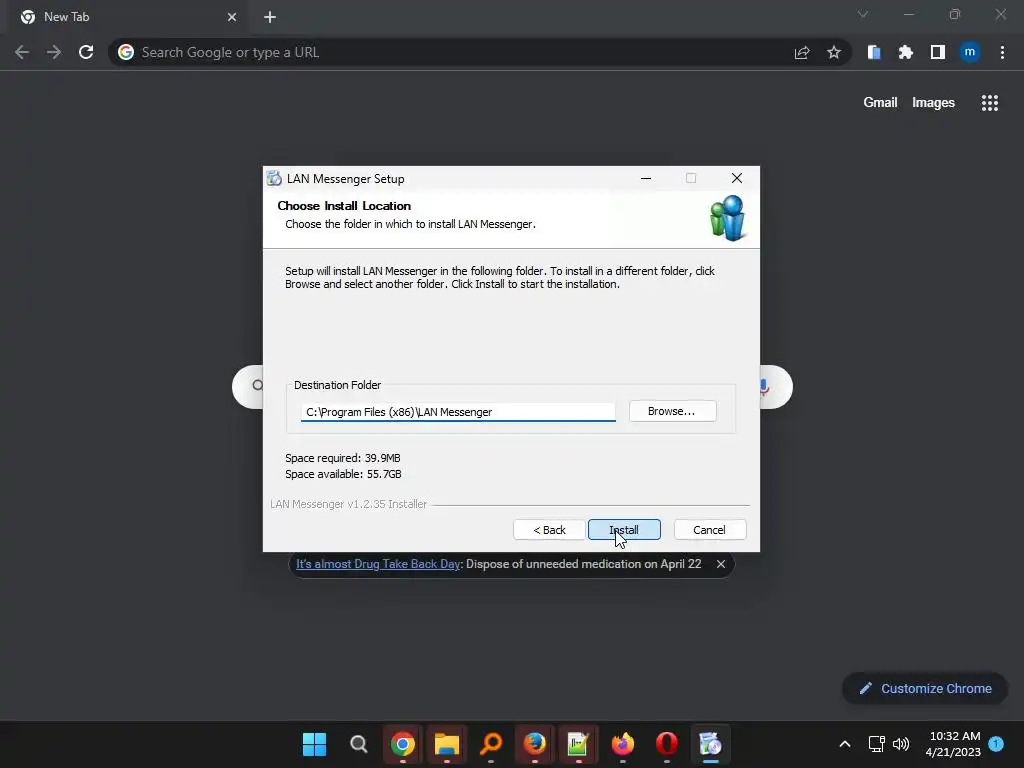Open the orange Firefox taskbar icon
Viewport: 1024px width, 768px height.
[623, 744]
